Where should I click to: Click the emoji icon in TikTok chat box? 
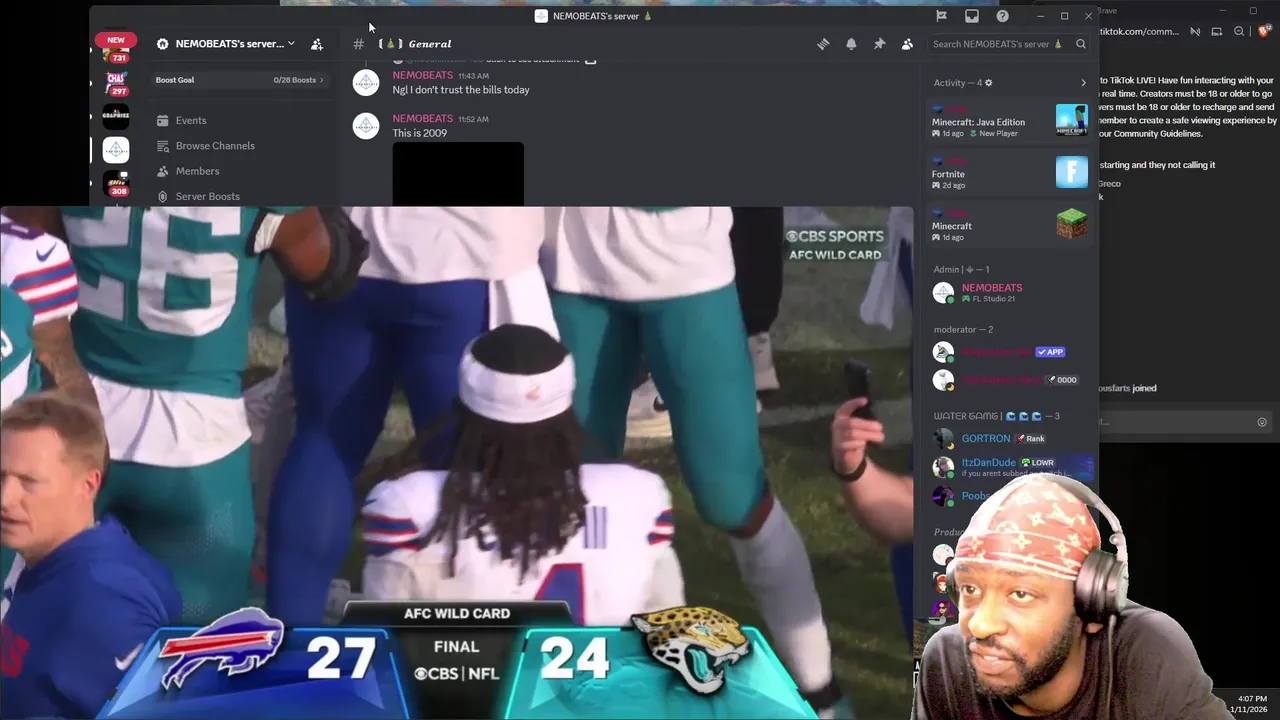(1262, 422)
